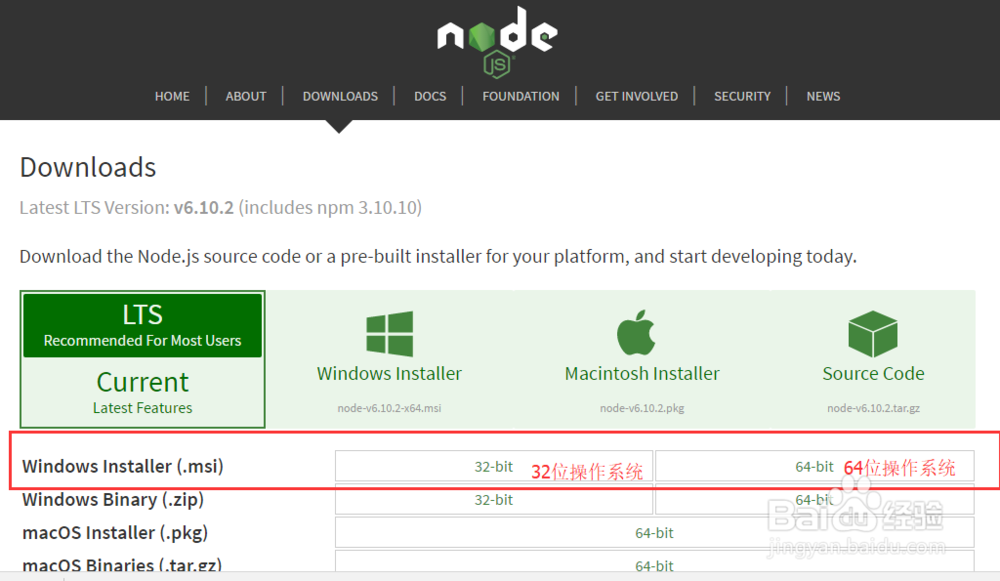Click the macOS Installer (.pkg) row label
Viewport: 1000px width, 581px height.
point(115,533)
